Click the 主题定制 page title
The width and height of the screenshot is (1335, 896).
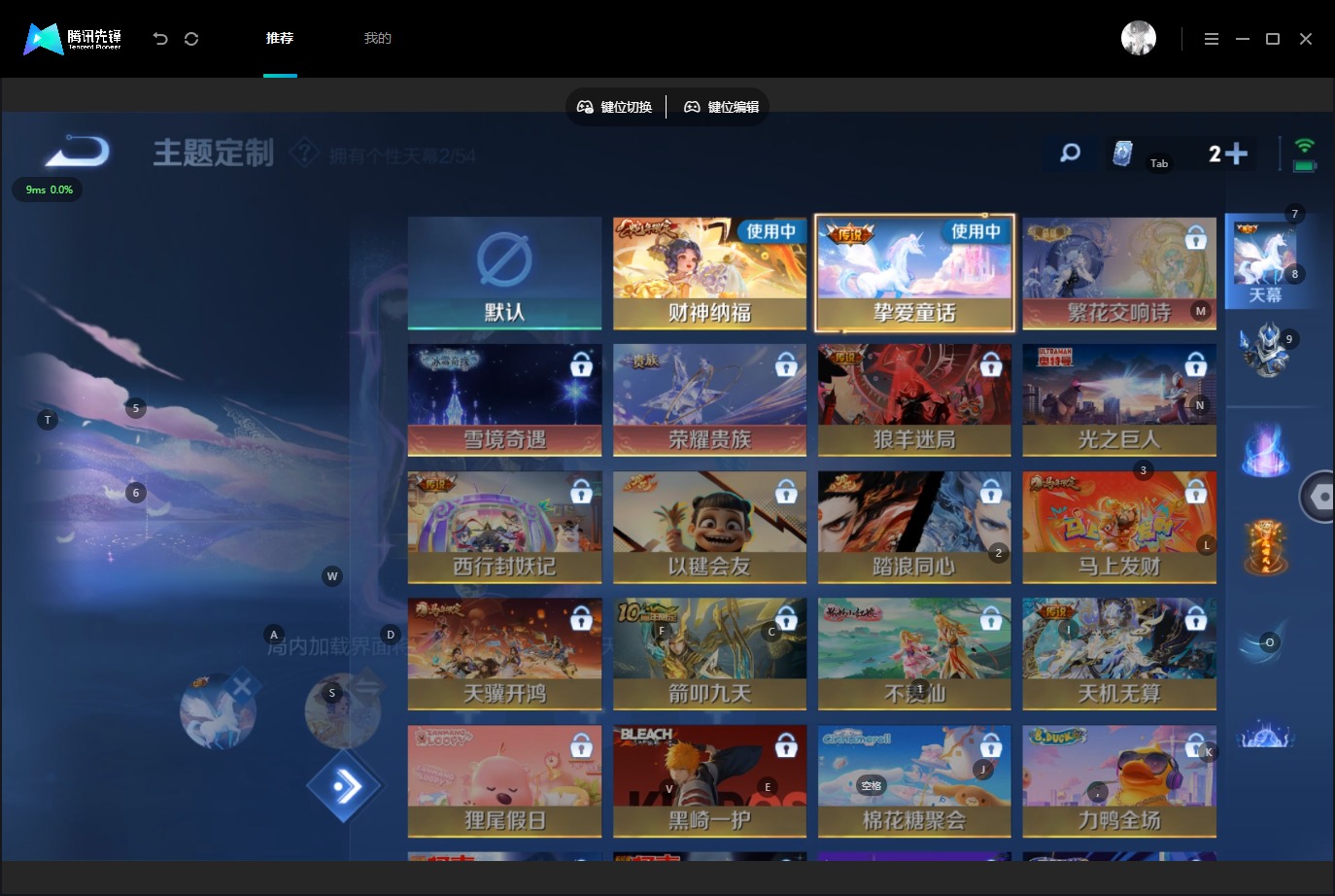click(214, 153)
